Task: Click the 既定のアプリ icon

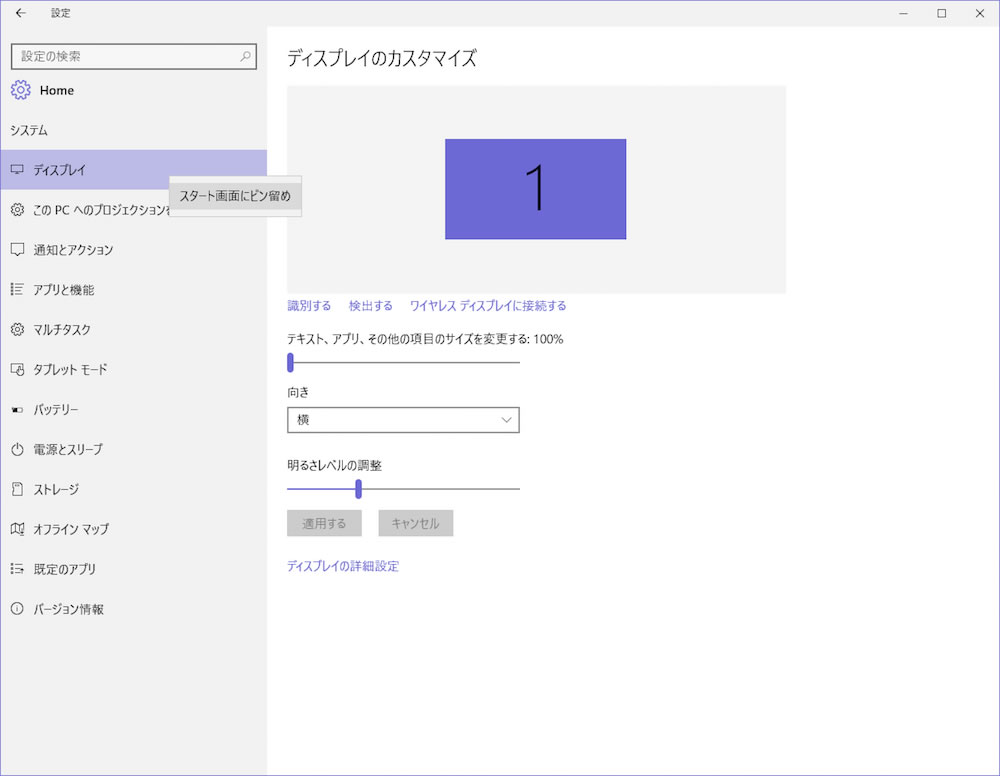Action: pyautogui.click(x=17, y=569)
